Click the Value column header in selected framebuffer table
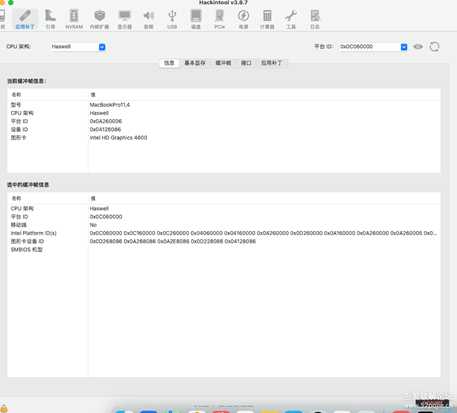 click(x=93, y=198)
